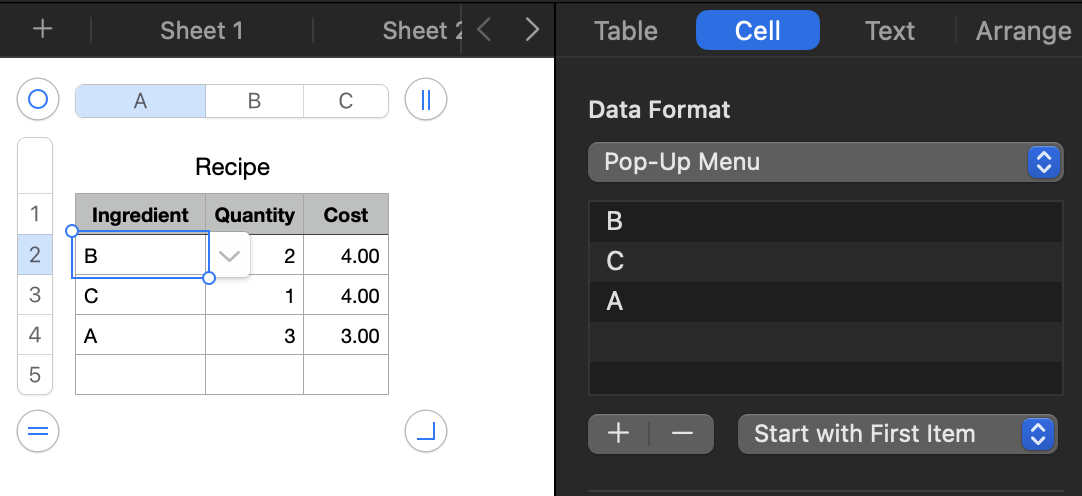Open the cell B pop-up chevron
The image size is (1082, 496).
(229, 256)
